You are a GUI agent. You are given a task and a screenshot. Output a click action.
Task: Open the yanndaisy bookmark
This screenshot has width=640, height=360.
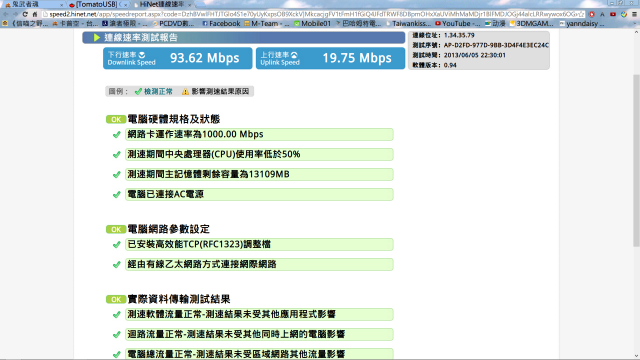582,24
